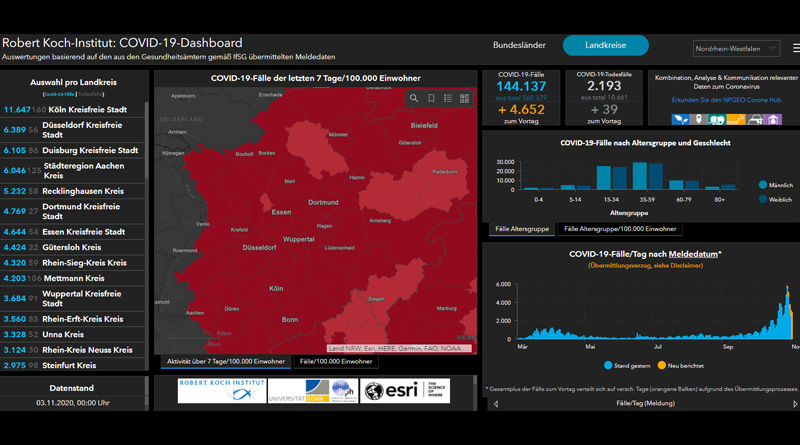Click the Datenstand 03.11.2020 date text

[72, 403]
